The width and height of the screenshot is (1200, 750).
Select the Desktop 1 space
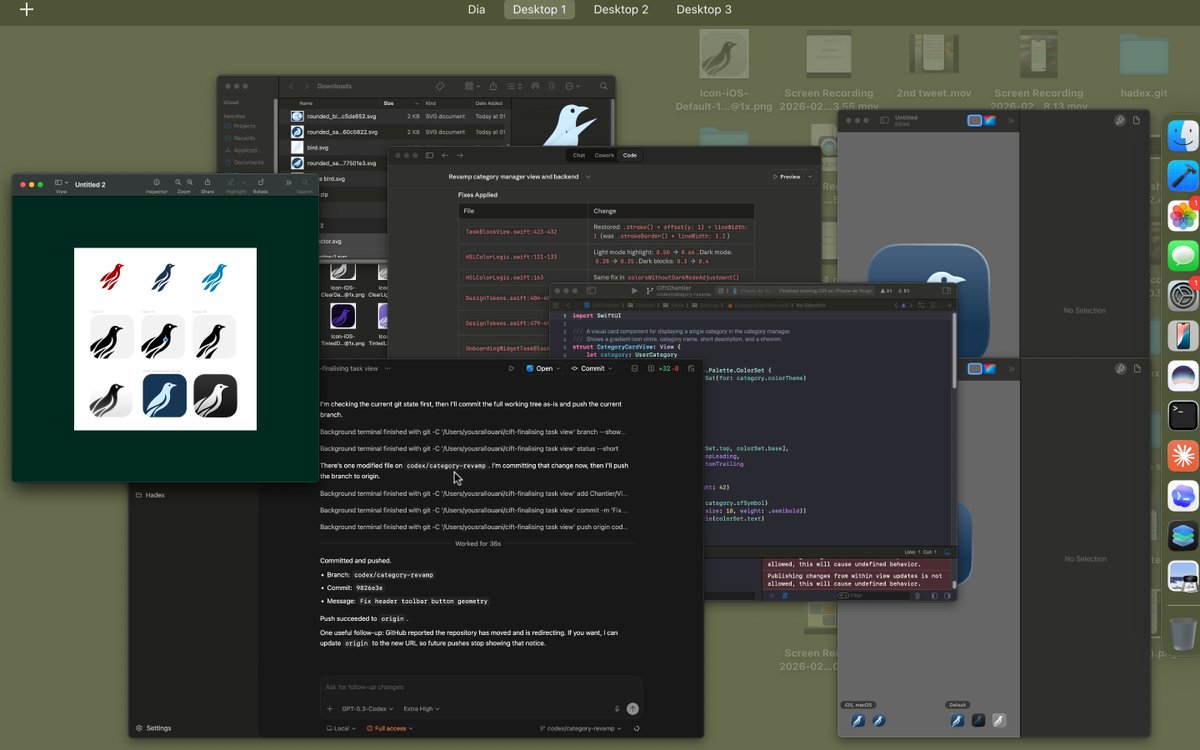pyautogui.click(x=539, y=10)
